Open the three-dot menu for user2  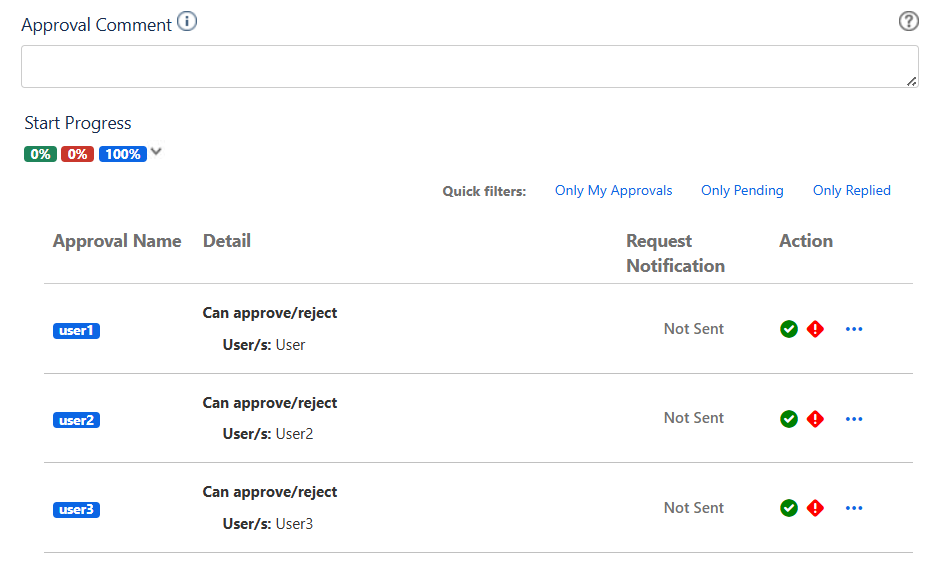(x=854, y=419)
